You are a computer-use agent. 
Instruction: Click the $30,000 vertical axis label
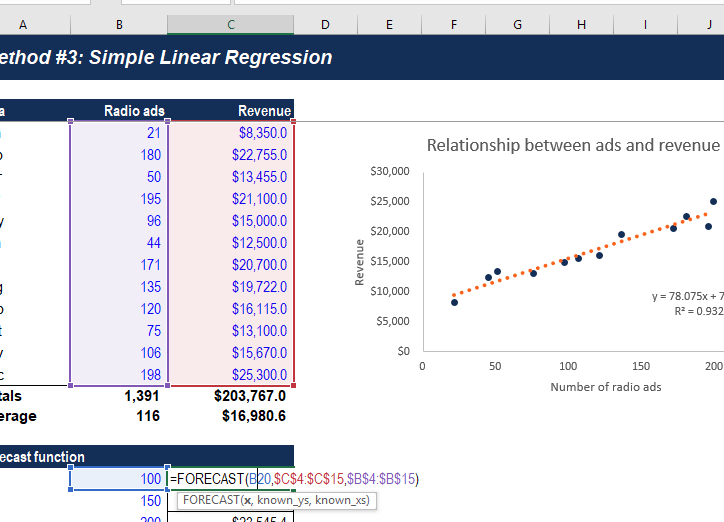390,171
